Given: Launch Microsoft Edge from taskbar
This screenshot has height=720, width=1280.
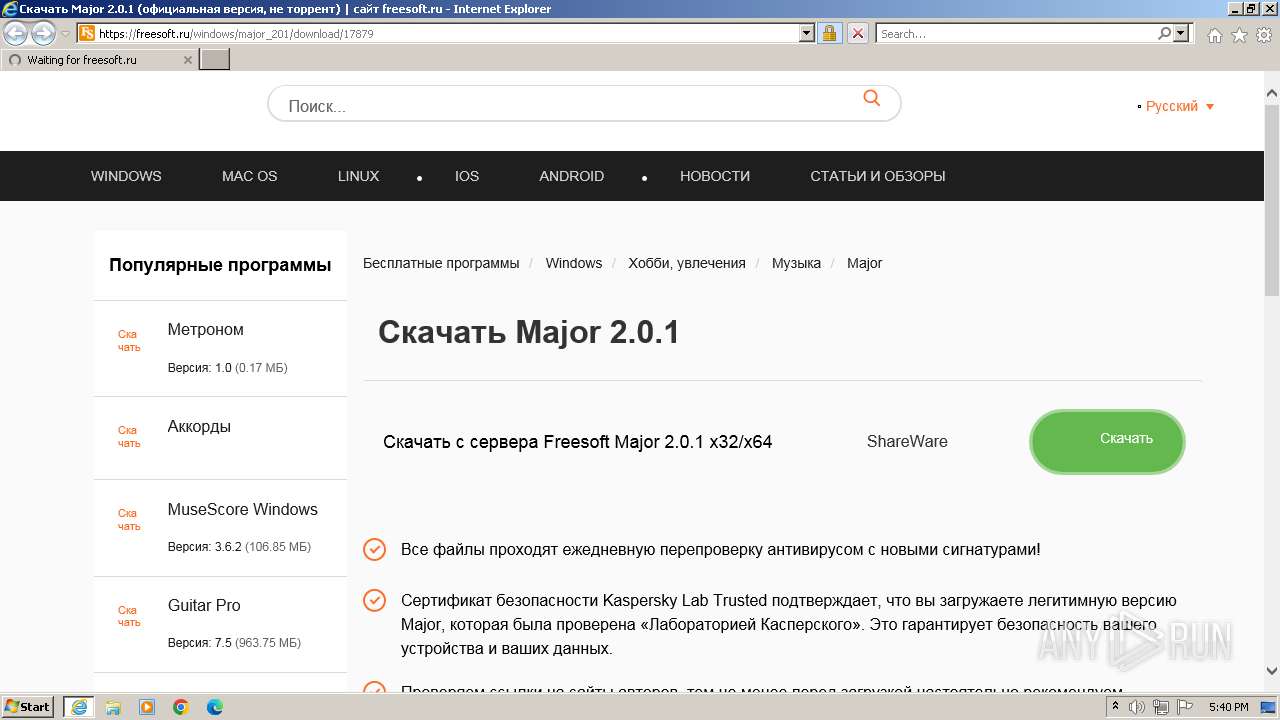Looking at the screenshot, I should [215, 707].
